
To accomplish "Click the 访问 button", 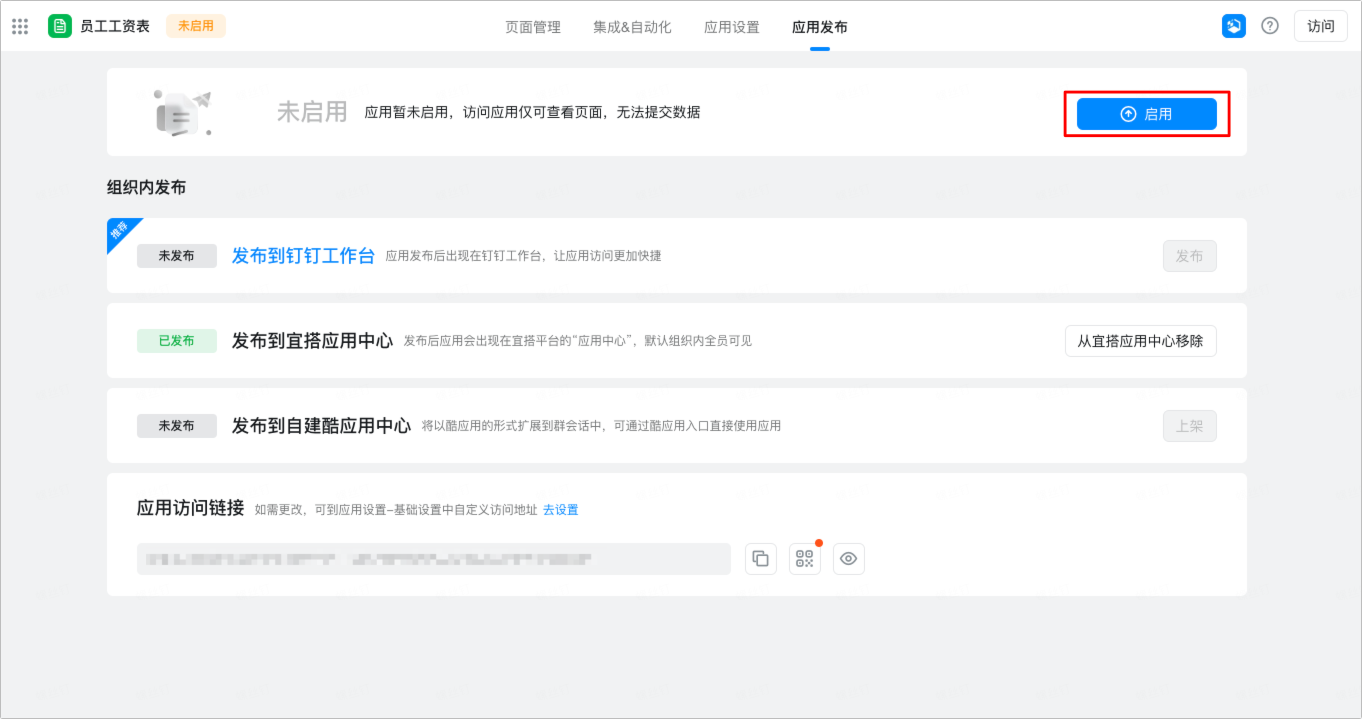I will coord(1321,26).
